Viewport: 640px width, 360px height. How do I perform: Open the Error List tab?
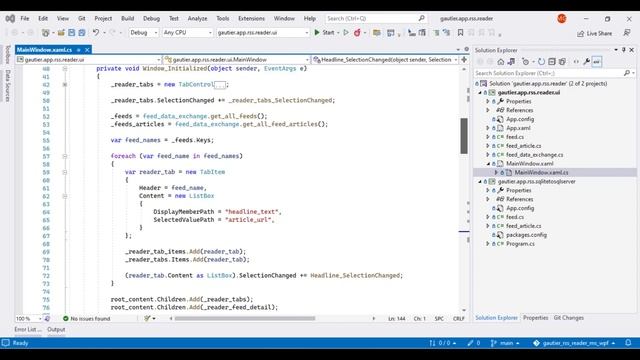(28, 329)
